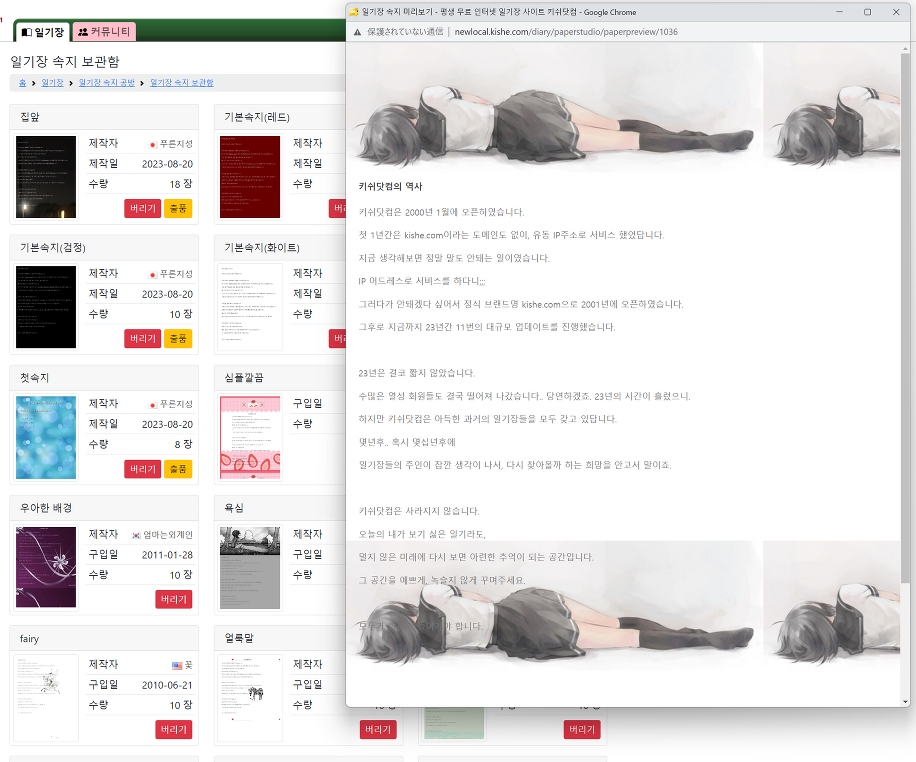Click the quantity 18 장 in 집앞 card

click(181, 184)
